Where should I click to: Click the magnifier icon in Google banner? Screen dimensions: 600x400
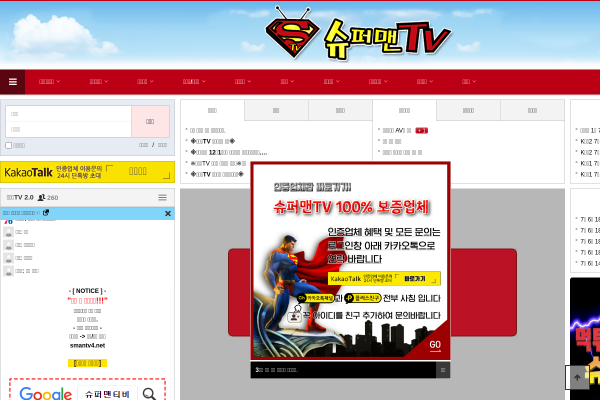149,393
